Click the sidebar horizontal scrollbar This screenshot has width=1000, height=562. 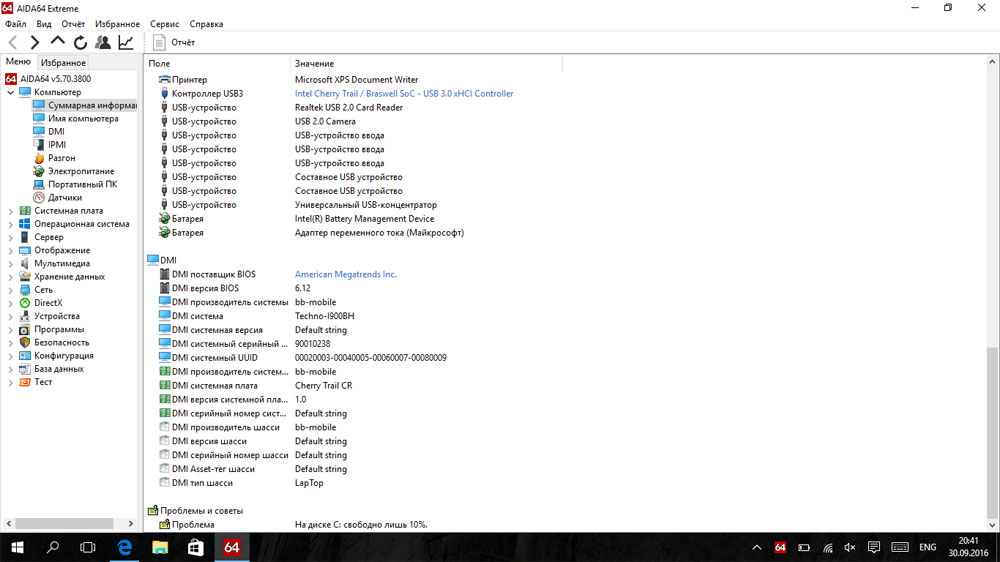(x=64, y=524)
